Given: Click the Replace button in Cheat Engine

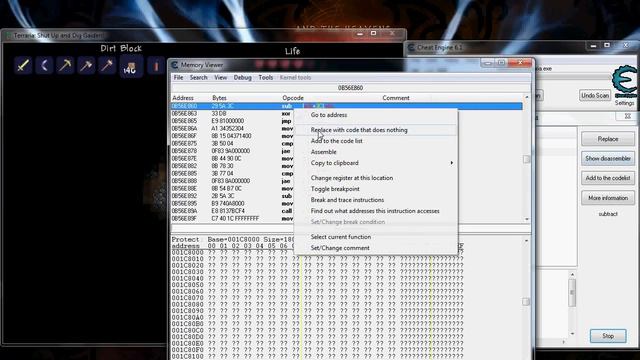Looking at the screenshot, I should point(608,139).
